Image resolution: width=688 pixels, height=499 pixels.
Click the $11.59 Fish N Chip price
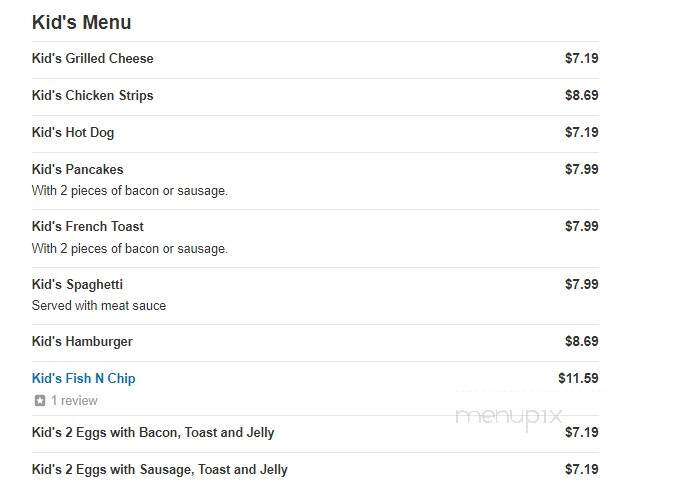click(x=578, y=378)
